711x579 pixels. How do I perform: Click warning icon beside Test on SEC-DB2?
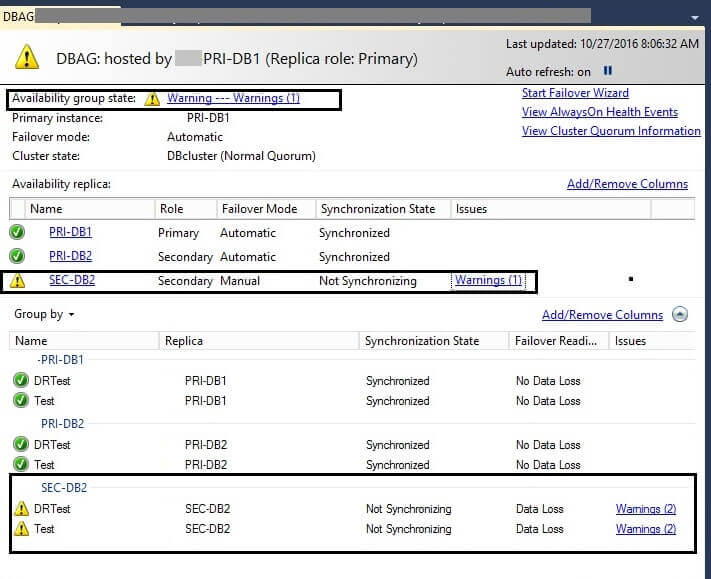tap(20, 529)
